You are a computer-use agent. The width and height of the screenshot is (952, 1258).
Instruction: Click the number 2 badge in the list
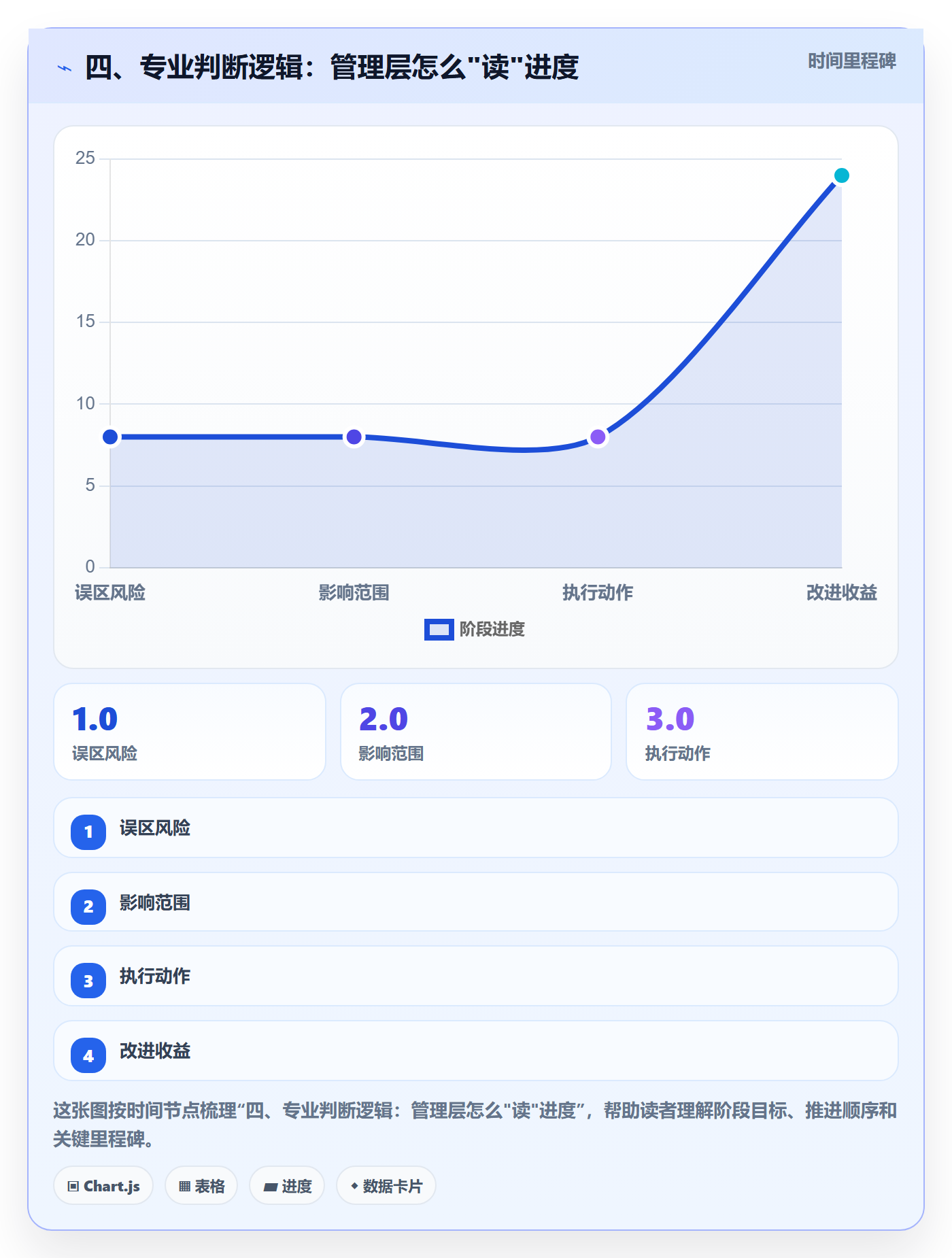coord(88,906)
